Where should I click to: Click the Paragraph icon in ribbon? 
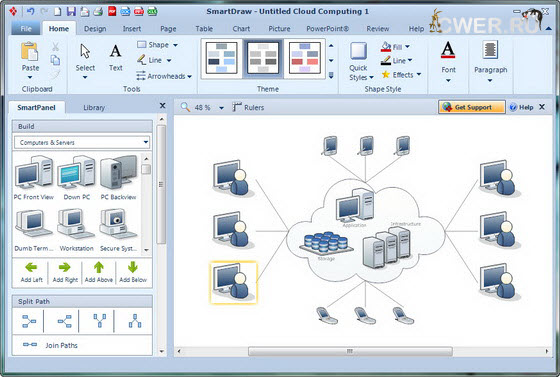coord(490,50)
